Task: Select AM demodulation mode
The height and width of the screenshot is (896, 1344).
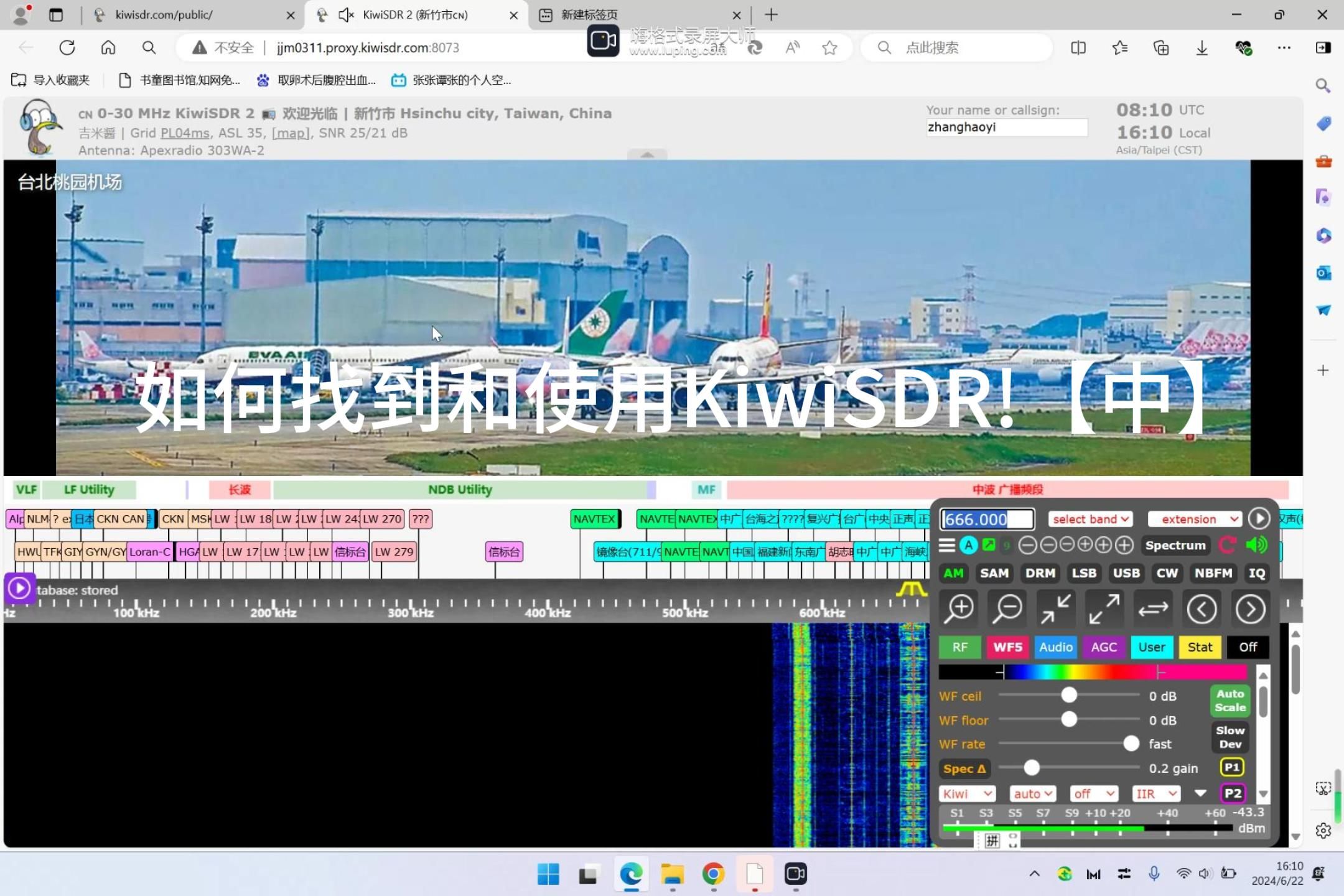Action: click(953, 573)
